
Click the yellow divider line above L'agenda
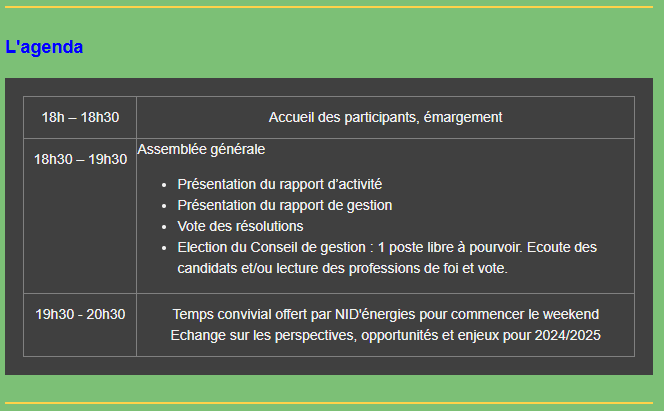(x=329, y=7)
